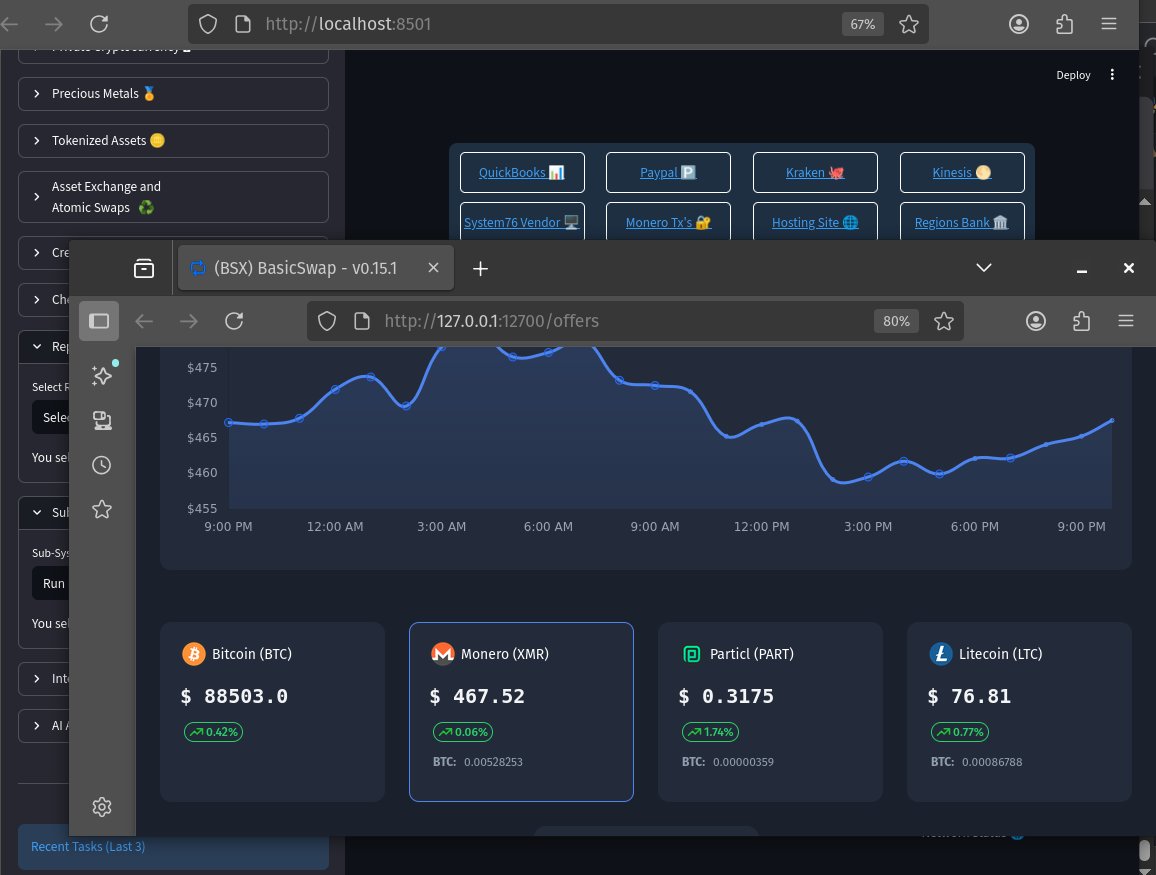Image resolution: width=1156 pixels, height=875 pixels.
Task: Open the Firefox sidebar toggle icon
Action: pos(99,321)
